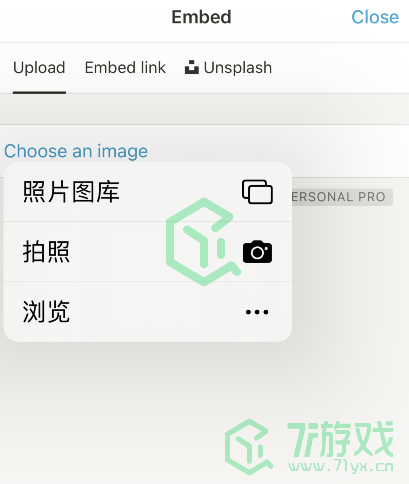Select the Unsplash tab label
Image resolution: width=409 pixels, height=484 pixels.
tap(238, 68)
